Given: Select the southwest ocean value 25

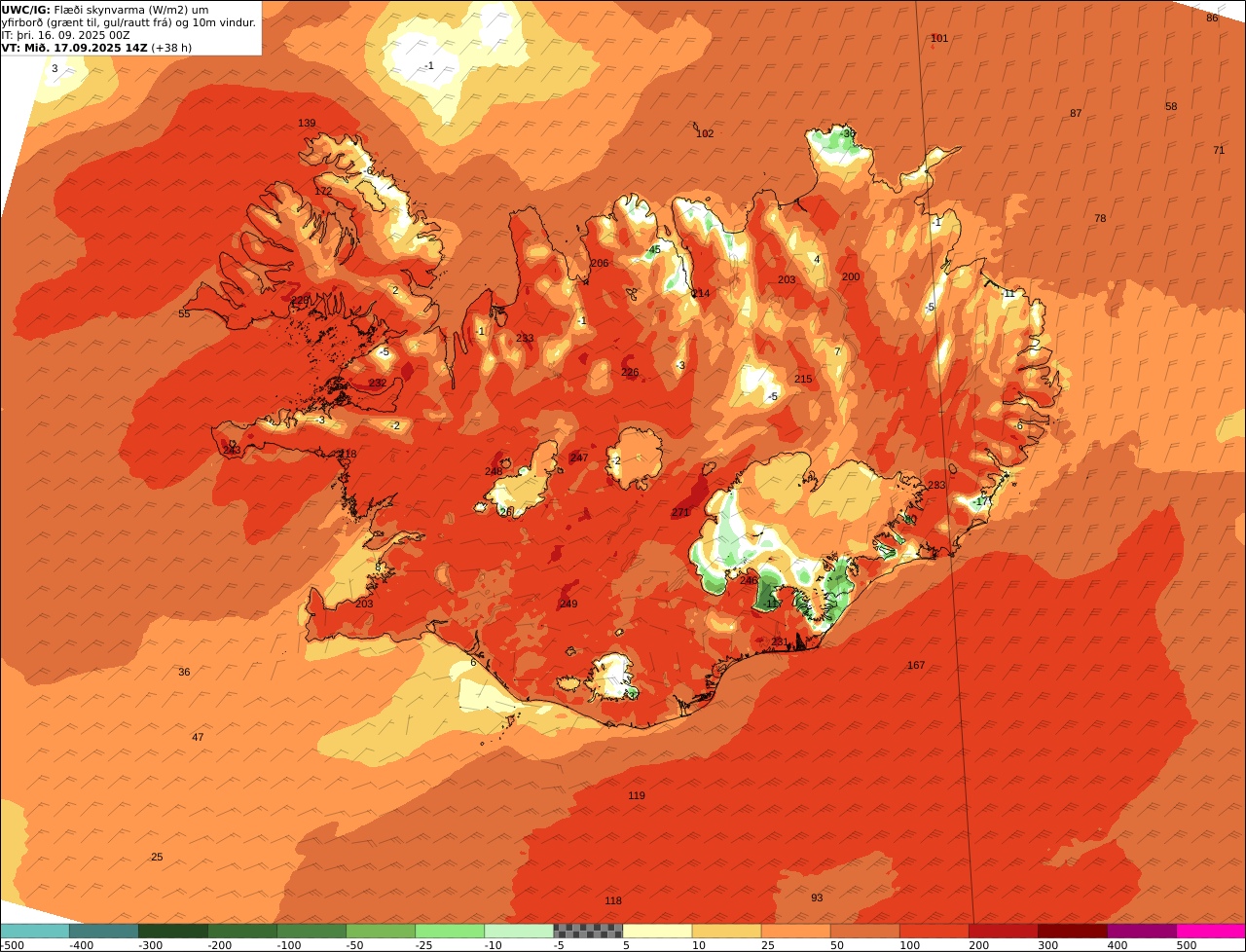Looking at the screenshot, I should [x=157, y=858].
